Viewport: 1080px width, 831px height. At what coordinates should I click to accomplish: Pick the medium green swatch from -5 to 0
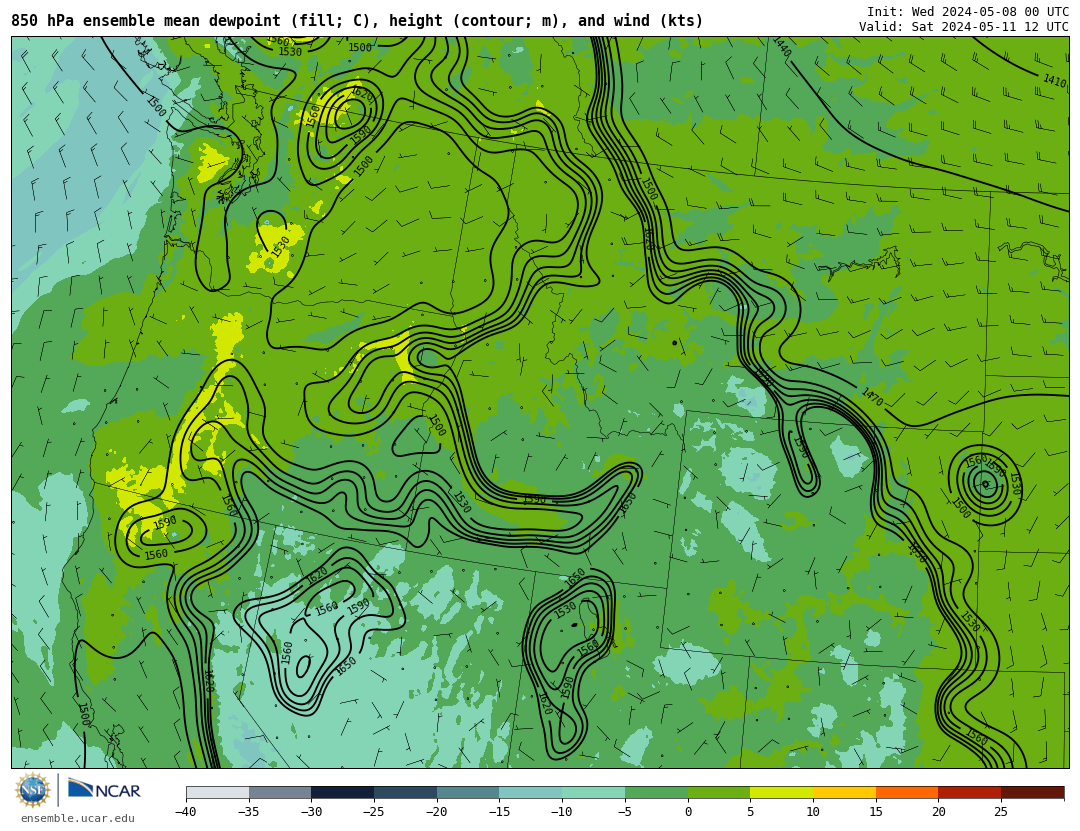point(656,792)
